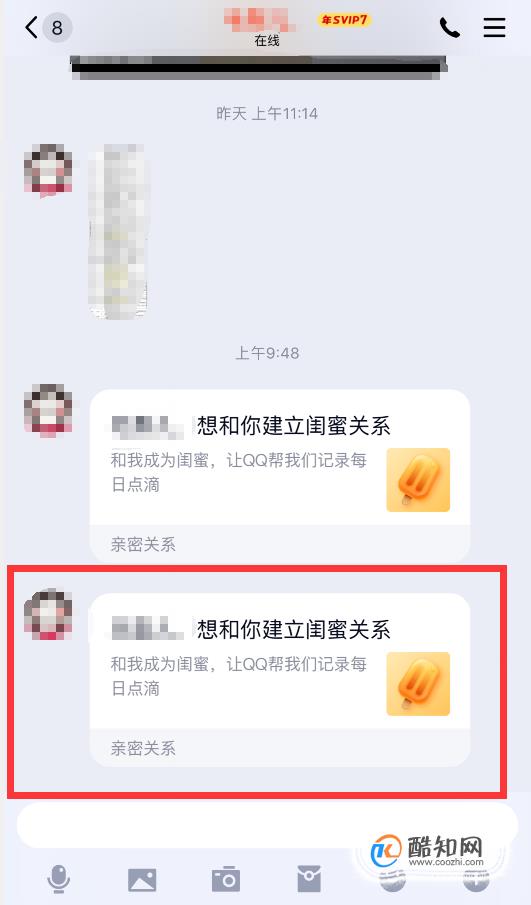The image size is (531, 905).
Task: Tap the SVIP7 membership badge
Action: point(344,20)
